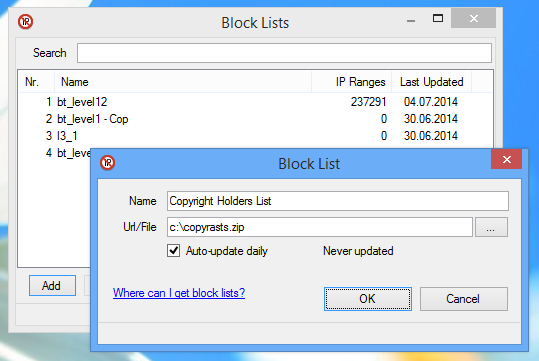Minimize the Block Lists window

coord(411,21)
